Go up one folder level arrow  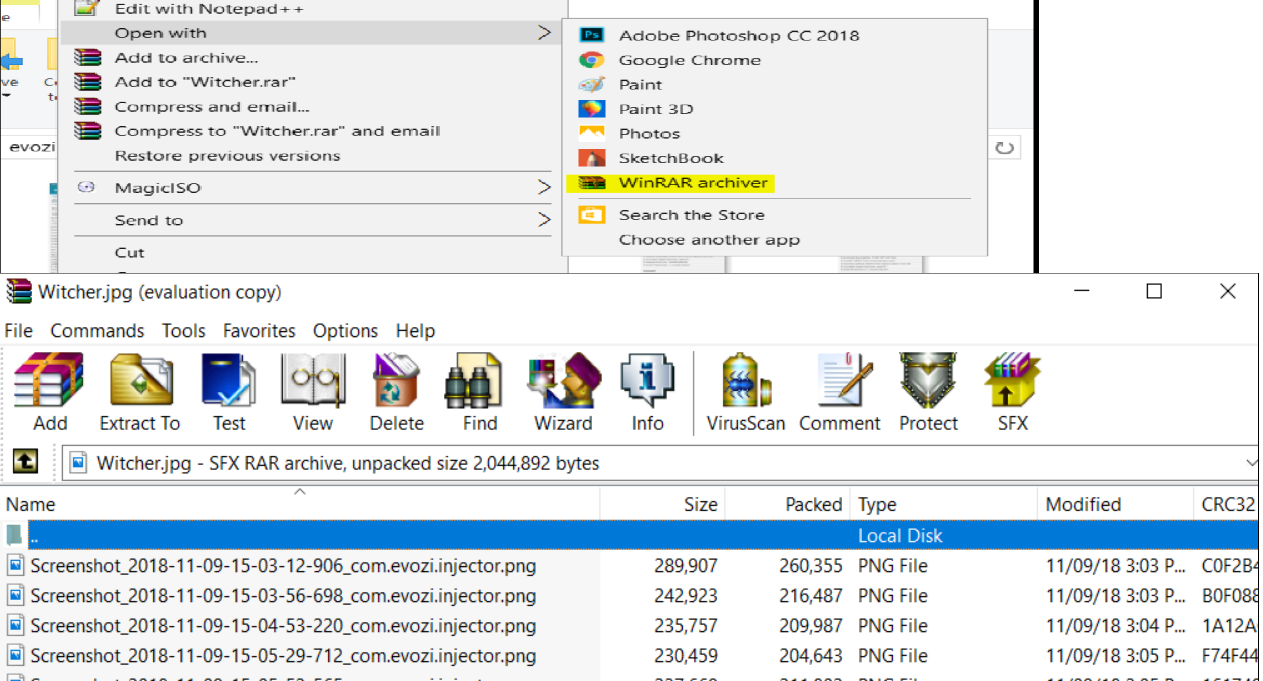(25, 462)
